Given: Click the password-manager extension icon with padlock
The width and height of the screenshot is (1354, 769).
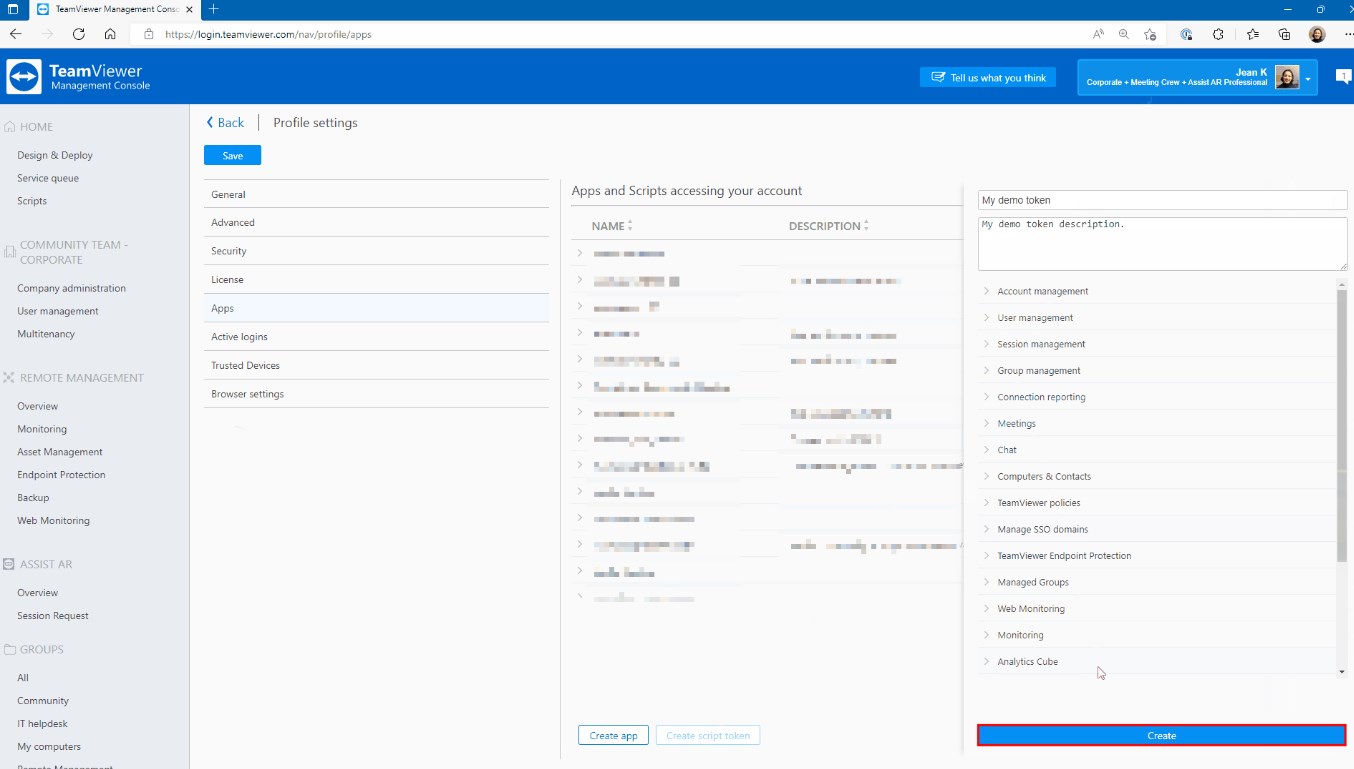Looking at the screenshot, I should 1187,34.
